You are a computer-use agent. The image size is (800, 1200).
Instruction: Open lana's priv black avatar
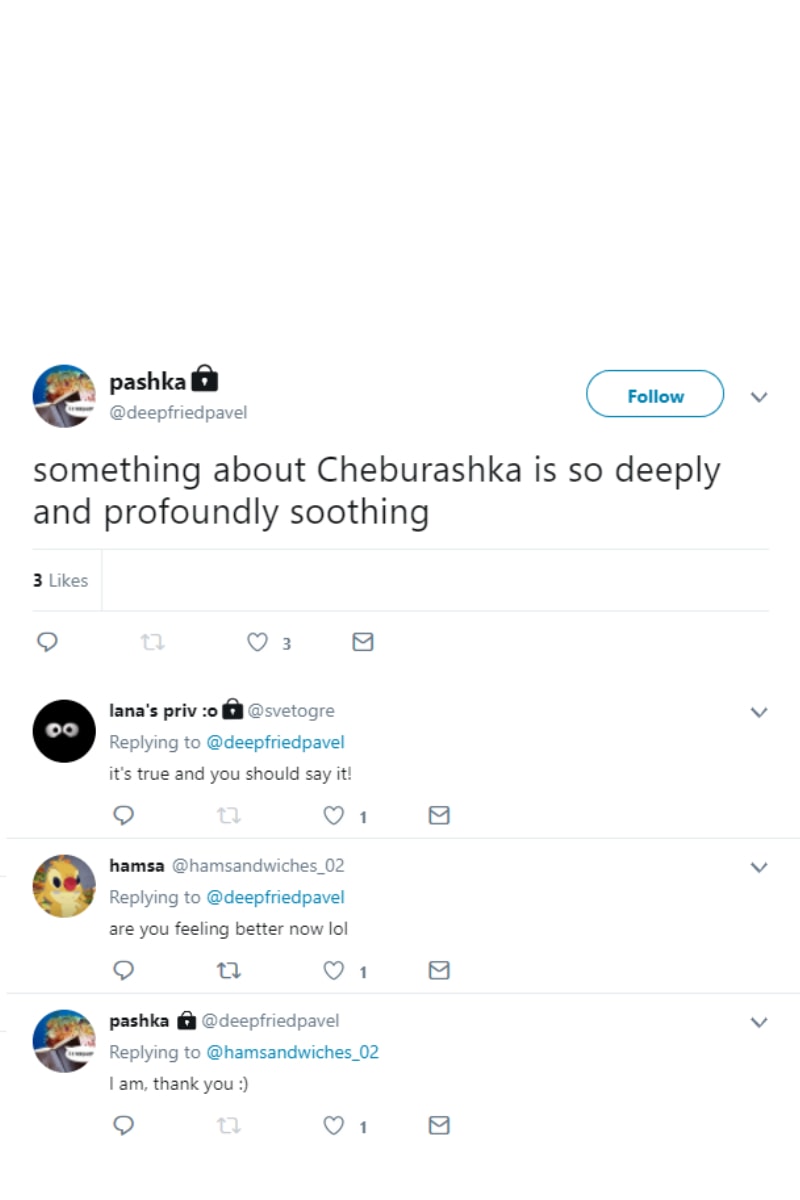pyautogui.click(x=64, y=731)
